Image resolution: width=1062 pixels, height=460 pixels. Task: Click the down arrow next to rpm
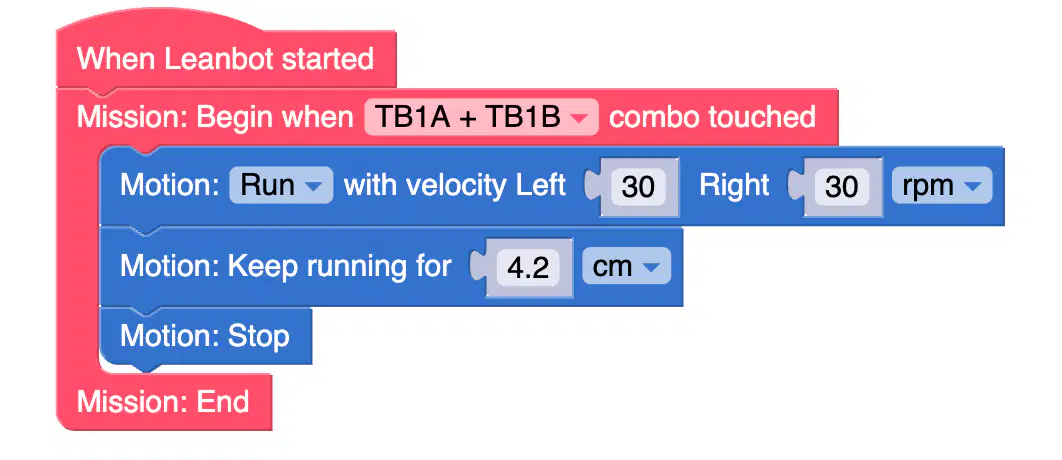[x=973, y=186]
